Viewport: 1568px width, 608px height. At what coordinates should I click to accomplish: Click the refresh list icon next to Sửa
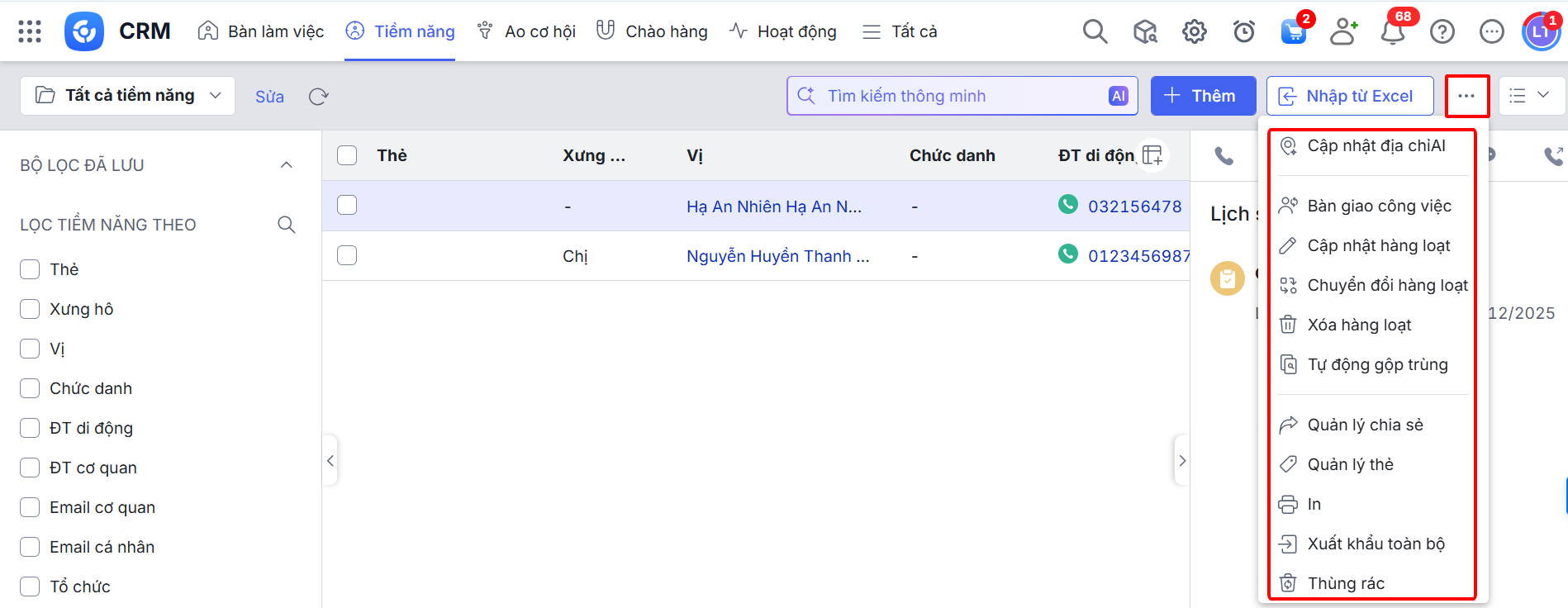coord(318,97)
